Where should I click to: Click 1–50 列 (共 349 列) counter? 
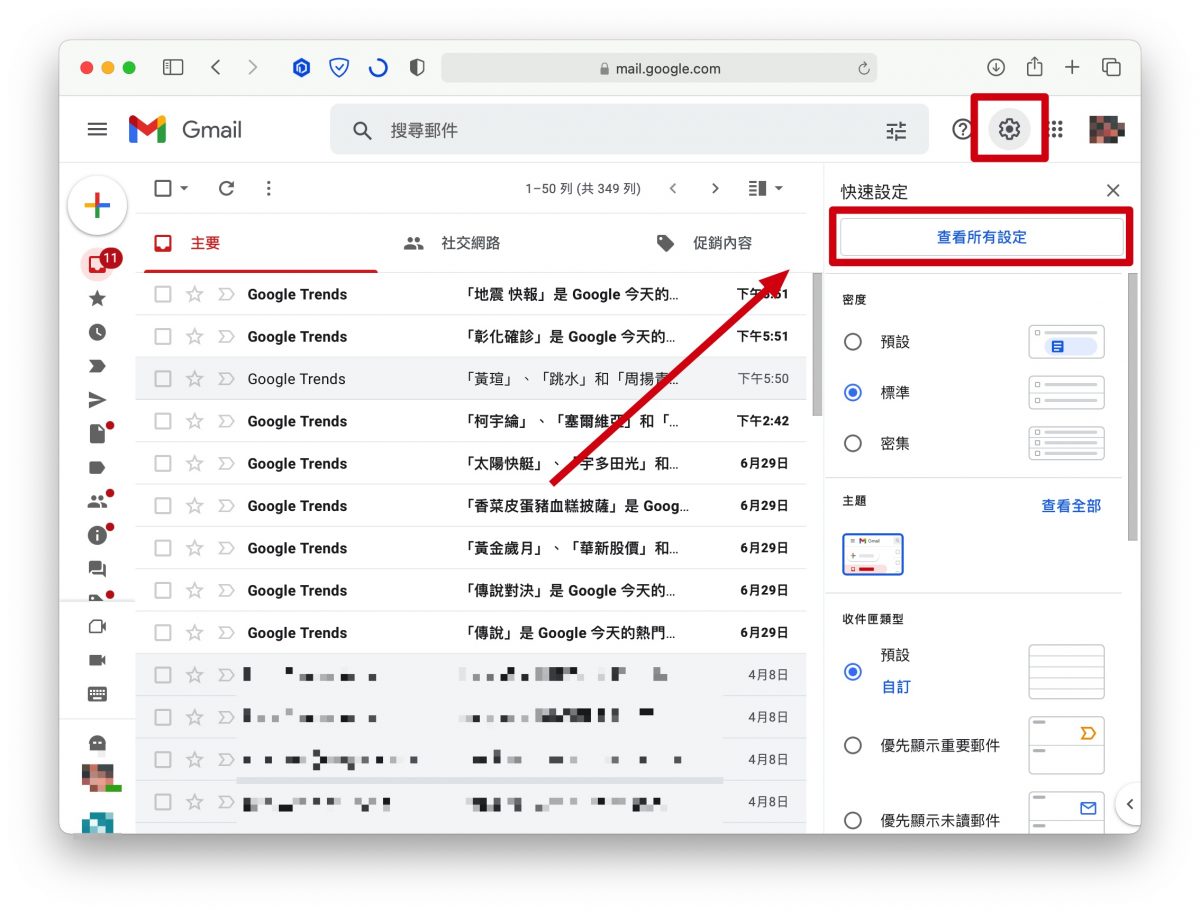coord(583,189)
